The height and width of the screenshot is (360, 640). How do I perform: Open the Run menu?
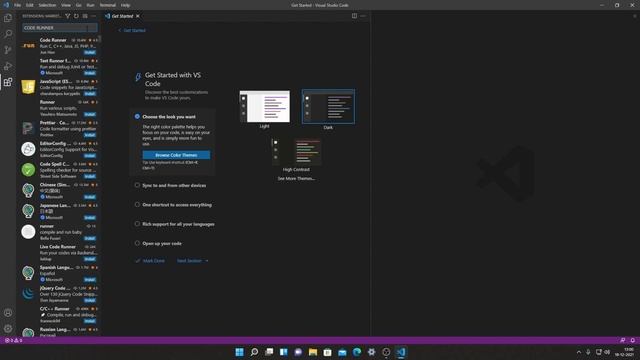[x=90, y=5]
